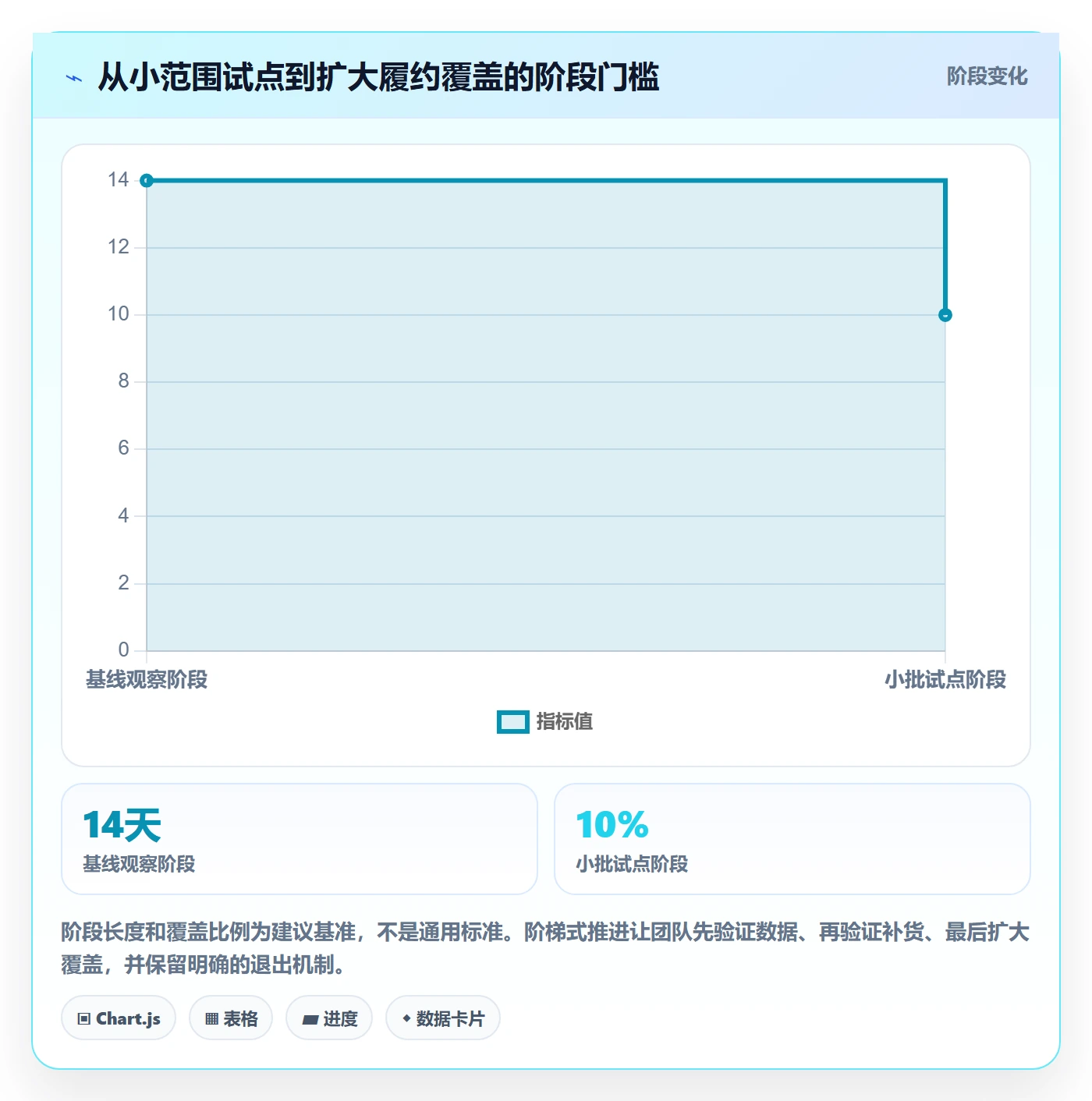The height and width of the screenshot is (1101, 1092).
Task: Click the y-axis value 0
Action: pos(124,650)
